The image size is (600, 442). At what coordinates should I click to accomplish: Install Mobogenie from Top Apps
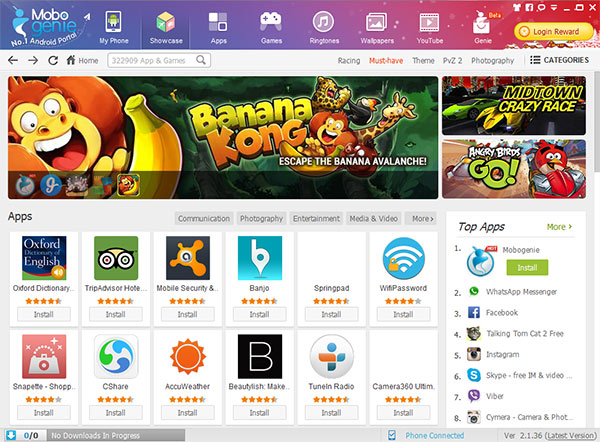(x=527, y=267)
